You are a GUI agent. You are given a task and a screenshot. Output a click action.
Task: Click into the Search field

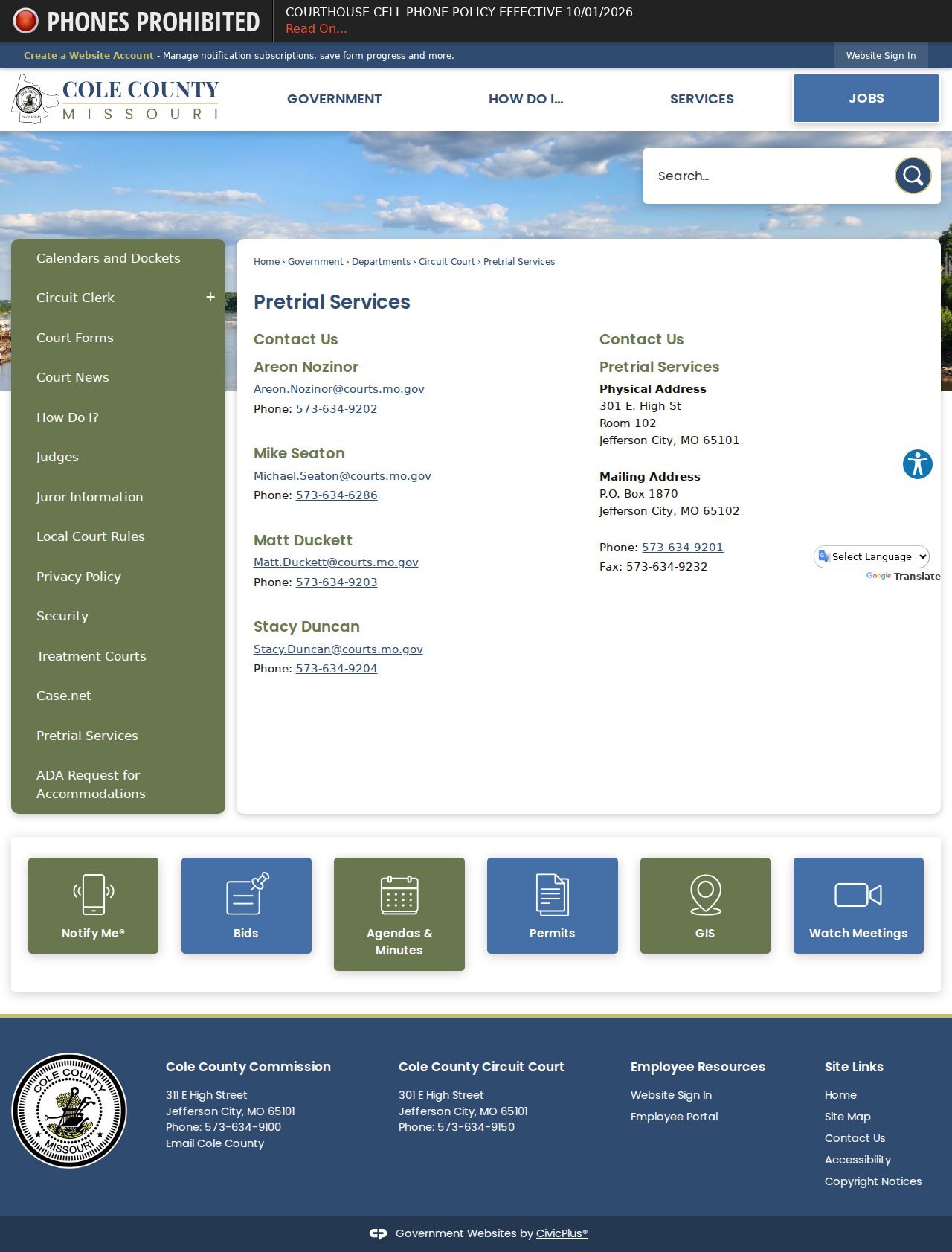click(770, 176)
